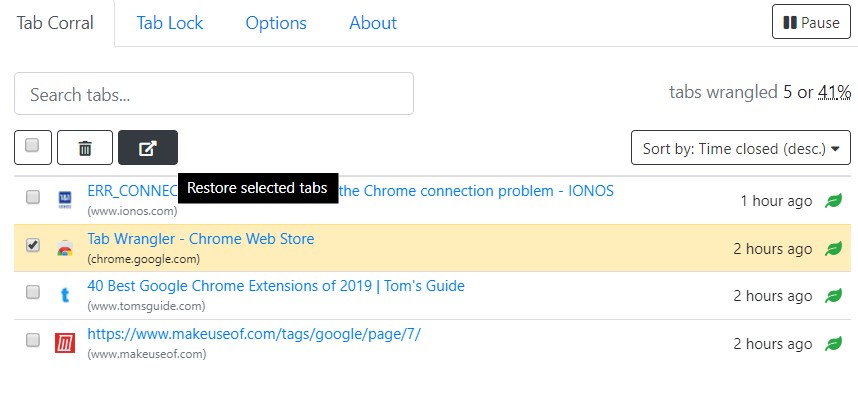Check the Tom's Guide row checkbox
Viewport: 858px width, 403px height.
click(33, 292)
